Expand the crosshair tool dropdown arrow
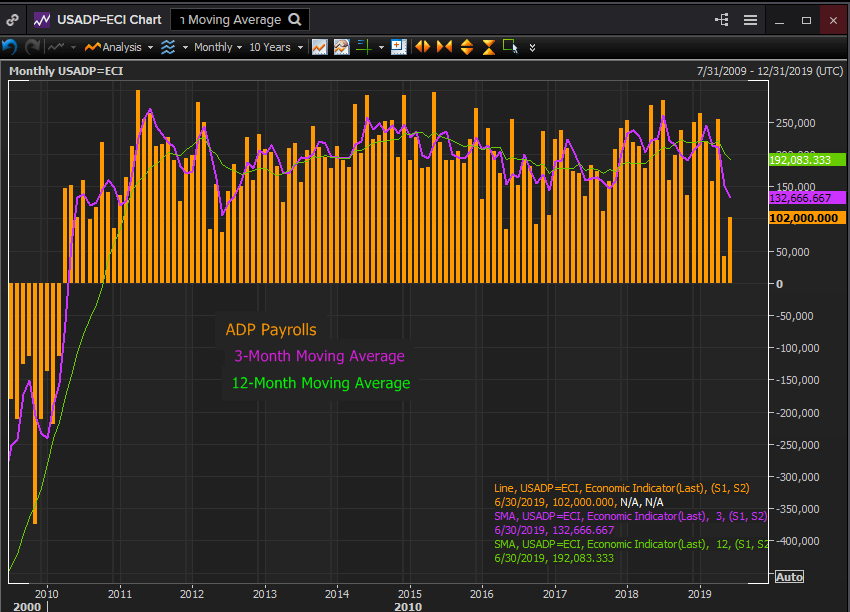850x612 pixels. tap(381, 47)
